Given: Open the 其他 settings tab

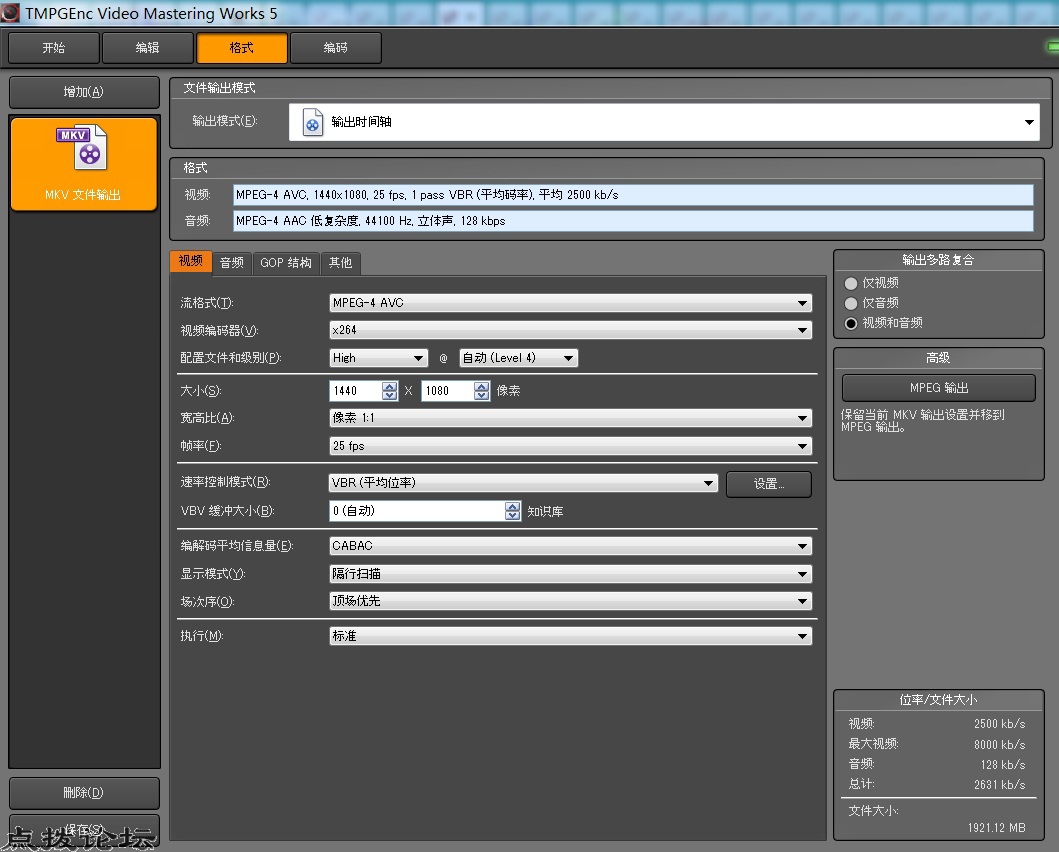Looking at the screenshot, I should point(340,263).
